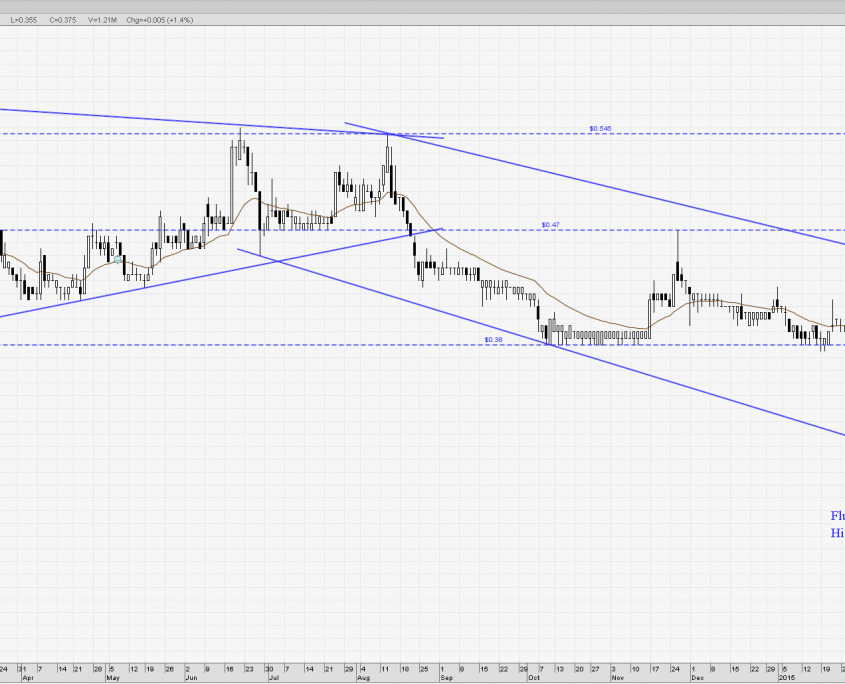Image resolution: width=845 pixels, height=684 pixels.
Task: Click the Sep label on the time axis
Action: 445,675
